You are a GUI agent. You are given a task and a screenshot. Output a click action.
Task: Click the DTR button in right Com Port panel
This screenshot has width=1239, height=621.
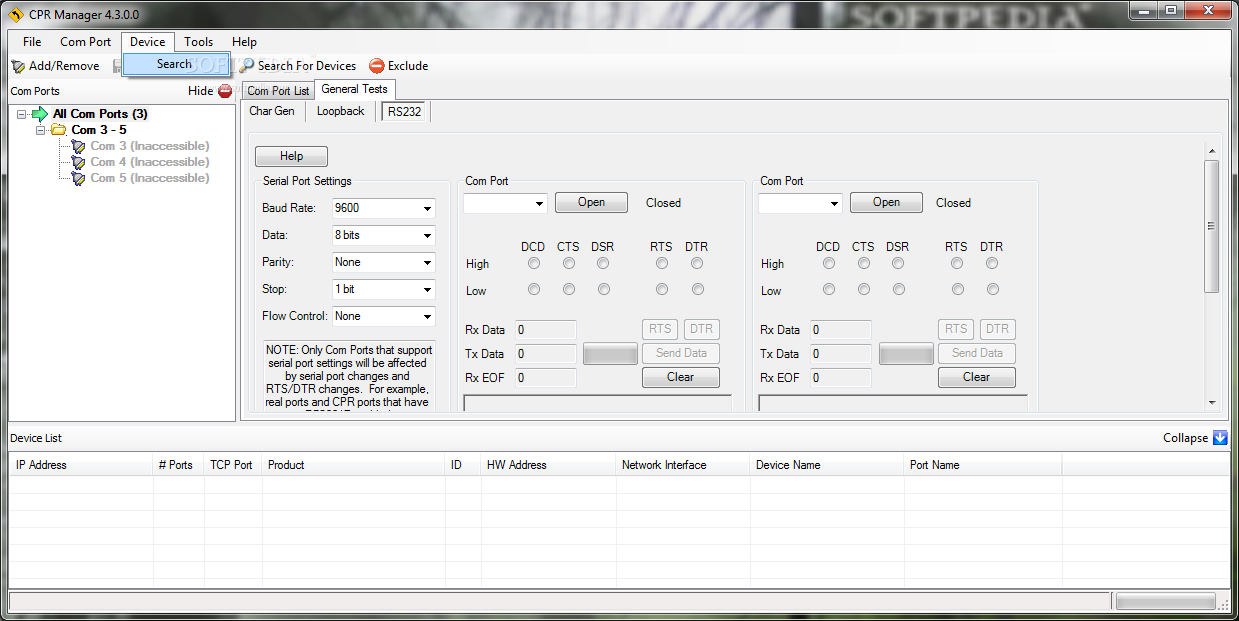tap(997, 329)
